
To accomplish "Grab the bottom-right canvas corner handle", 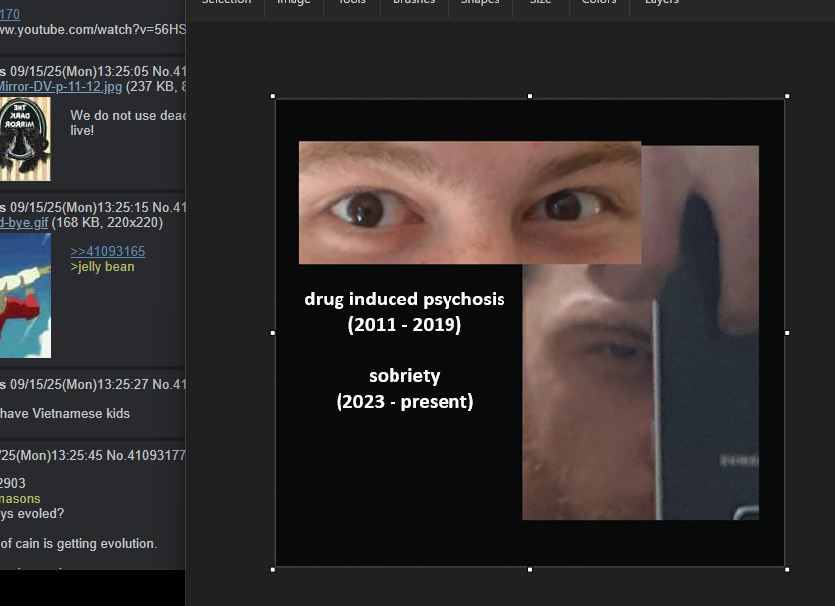I will pyautogui.click(x=787, y=569).
